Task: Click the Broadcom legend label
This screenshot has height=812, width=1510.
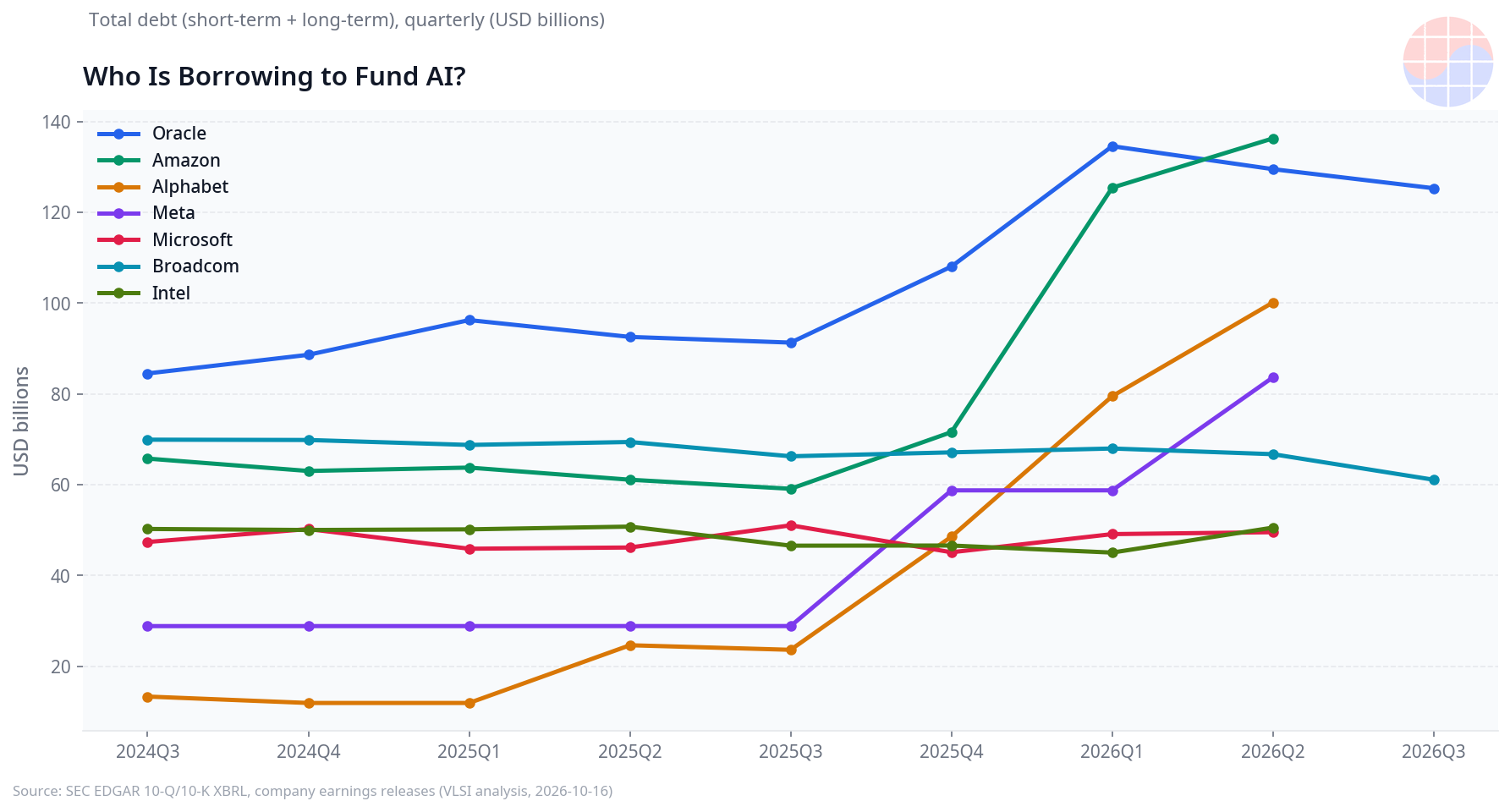Action: pyautogui.click(x=195, y=266)
